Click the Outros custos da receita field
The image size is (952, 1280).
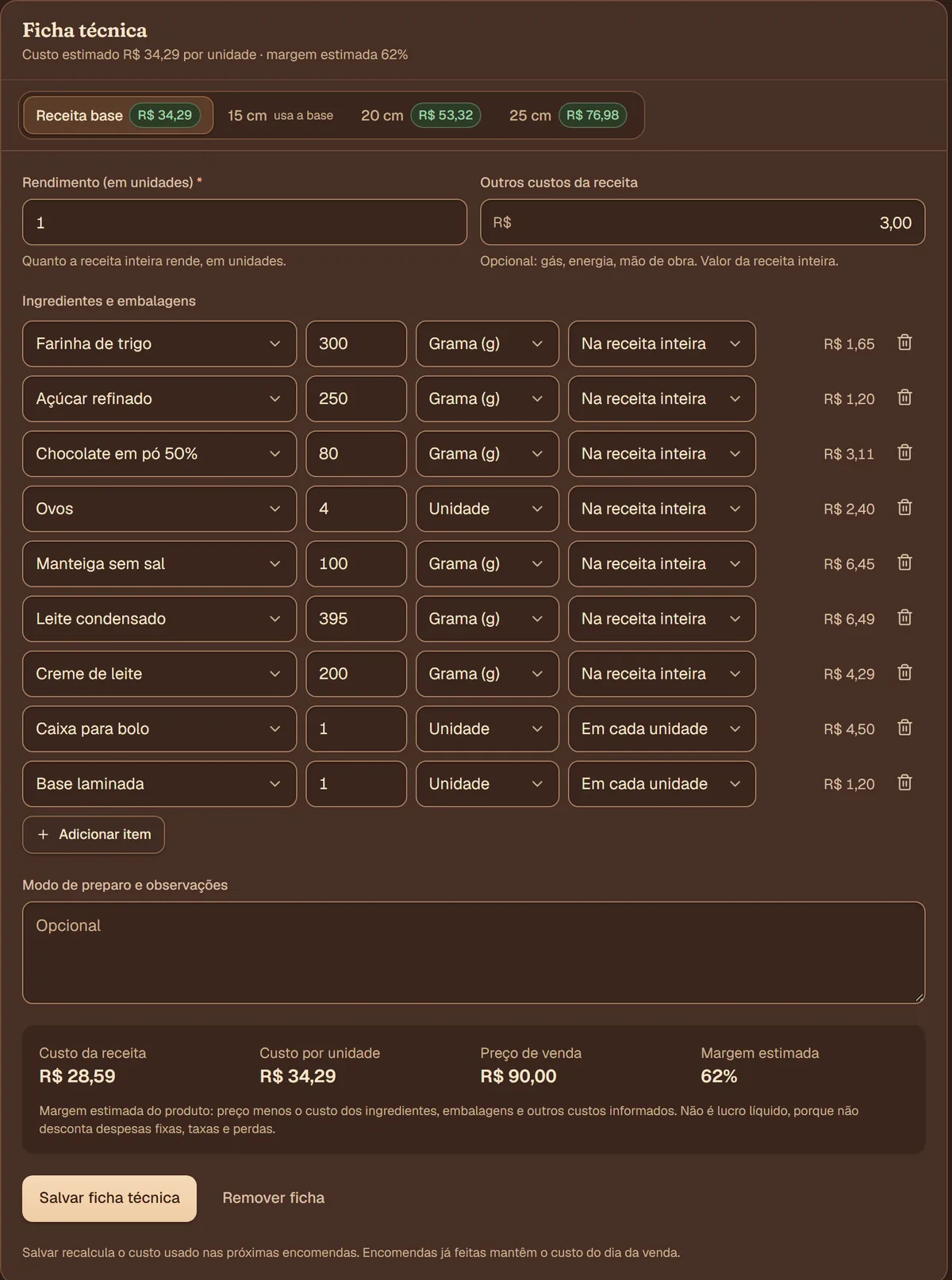(703, 222)
